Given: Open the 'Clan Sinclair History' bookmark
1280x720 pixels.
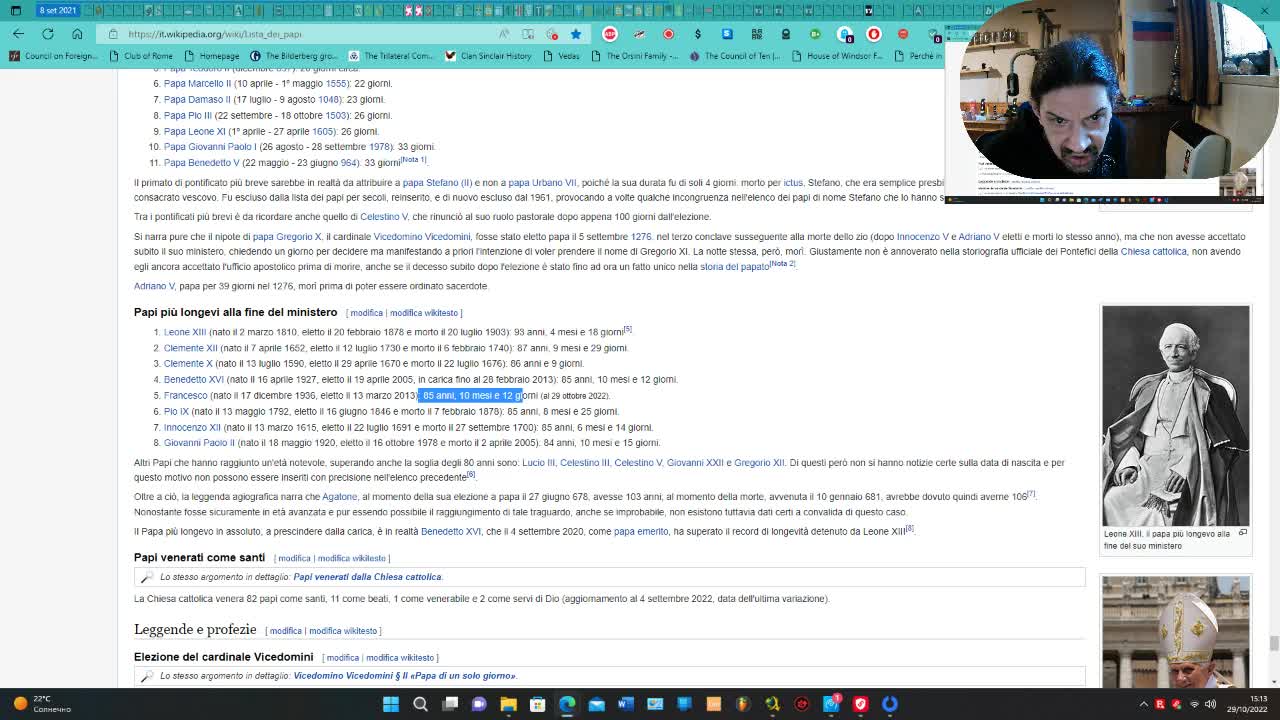Looking at the screenshot, I should 488,56.
